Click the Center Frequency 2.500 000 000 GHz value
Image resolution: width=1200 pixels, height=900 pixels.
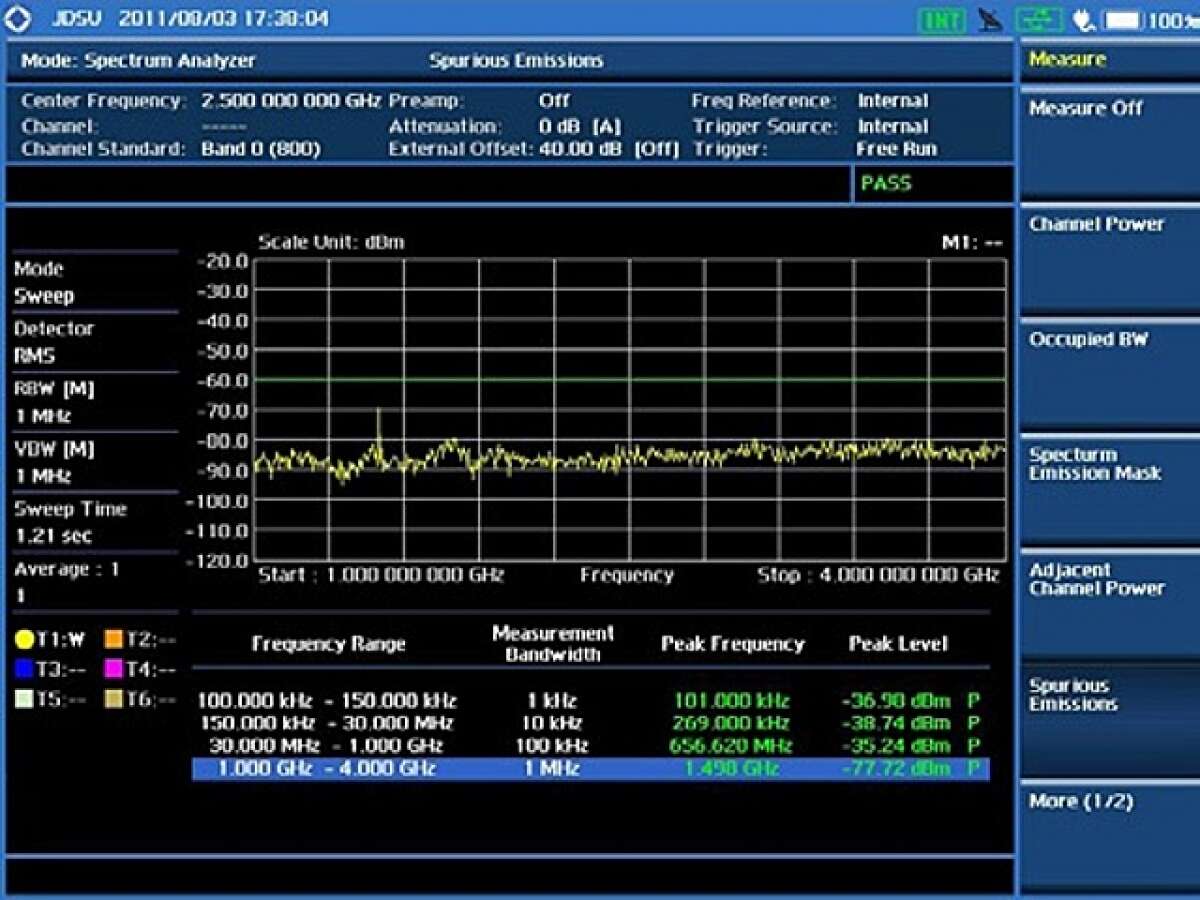click(291, 101)
